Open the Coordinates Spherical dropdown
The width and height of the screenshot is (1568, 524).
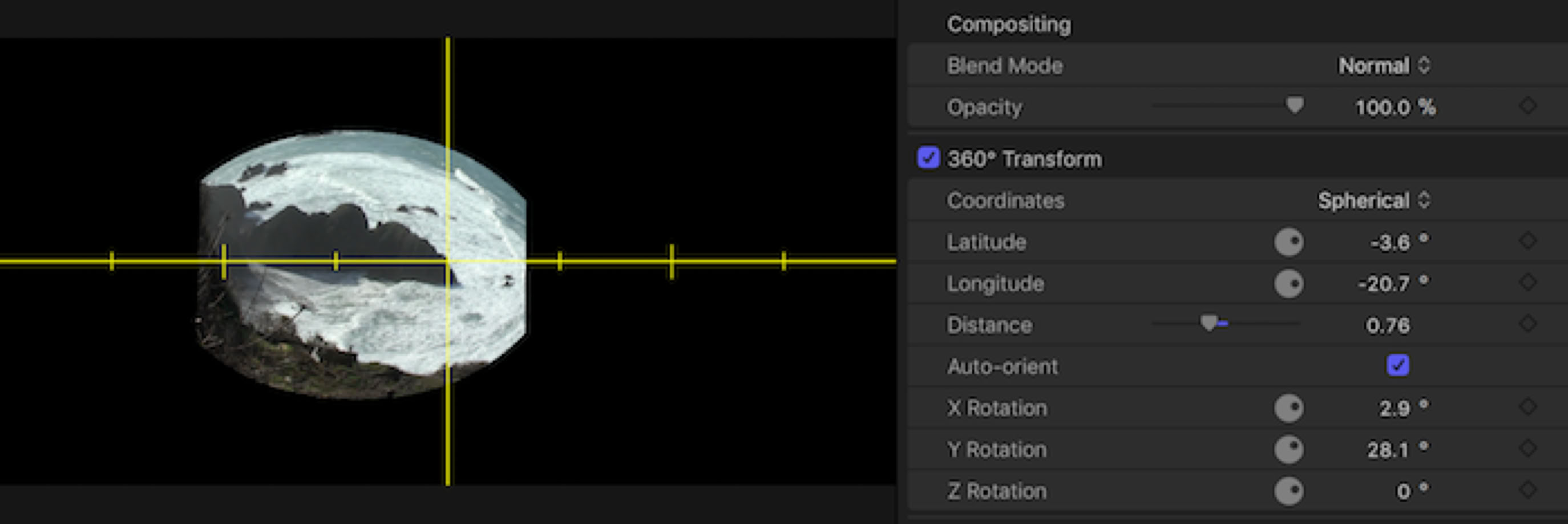point(1373,201)
